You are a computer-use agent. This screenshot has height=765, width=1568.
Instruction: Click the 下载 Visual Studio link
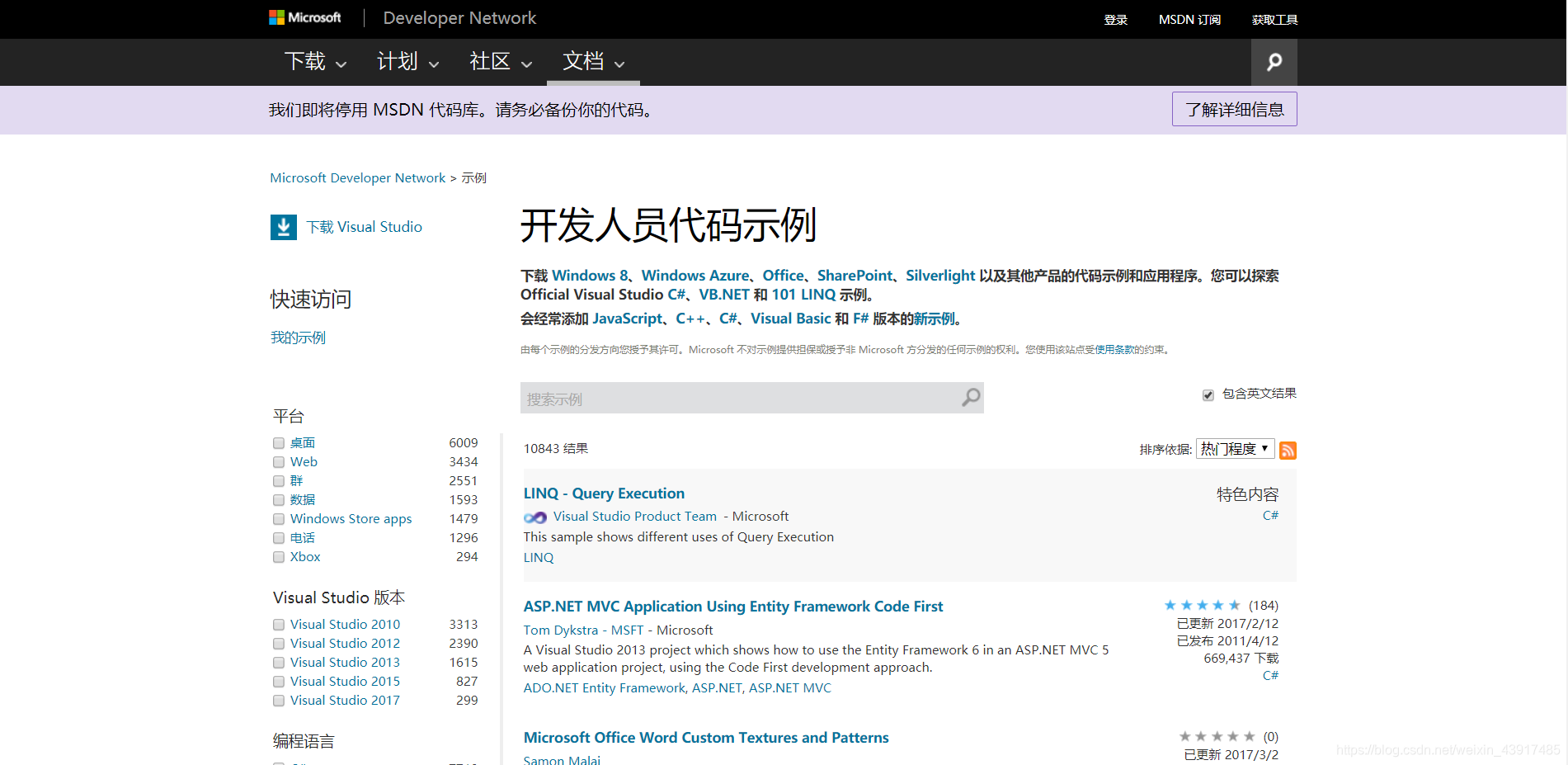coord(364,227)
